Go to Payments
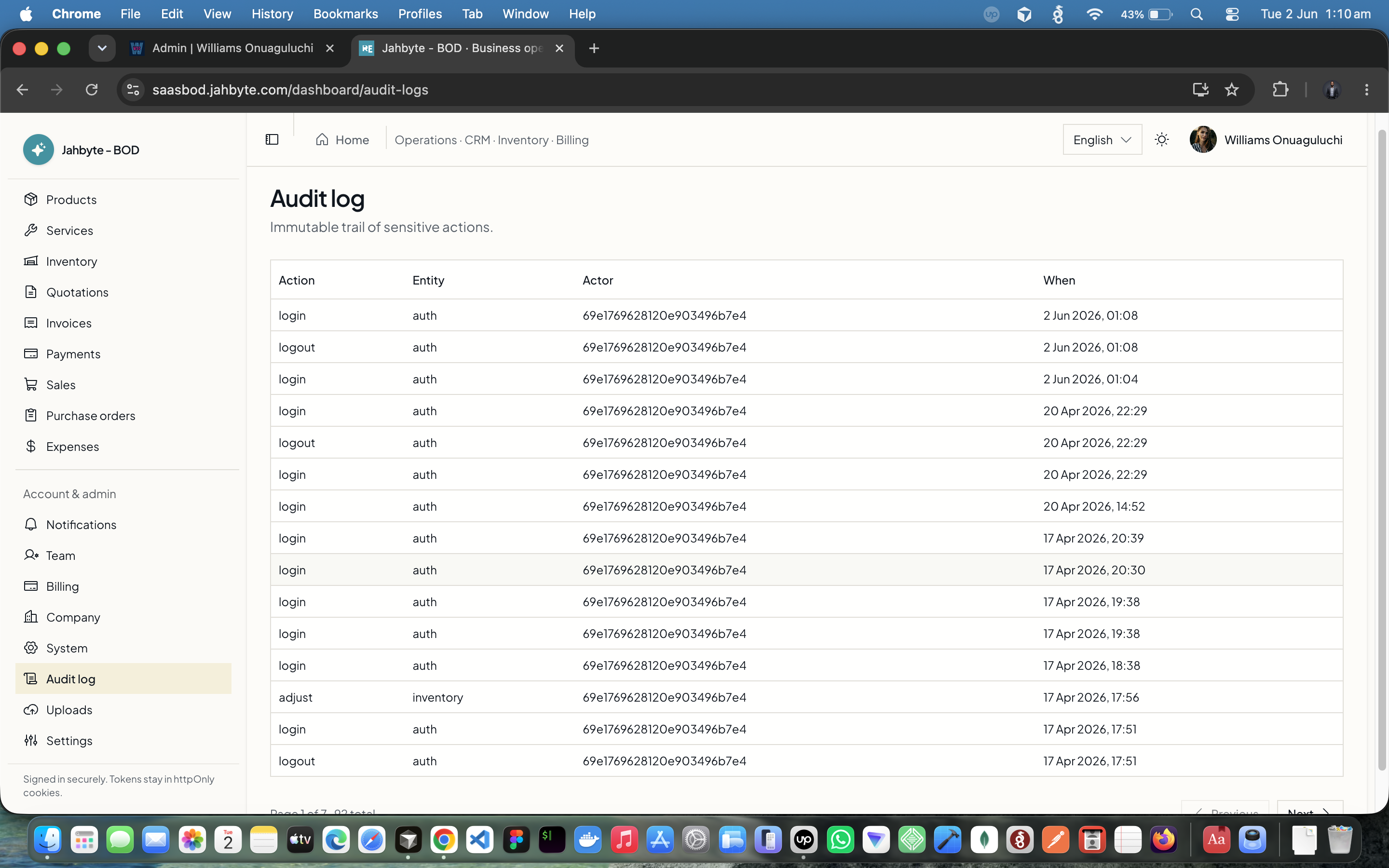1389x868 pixels. (123, 353)
